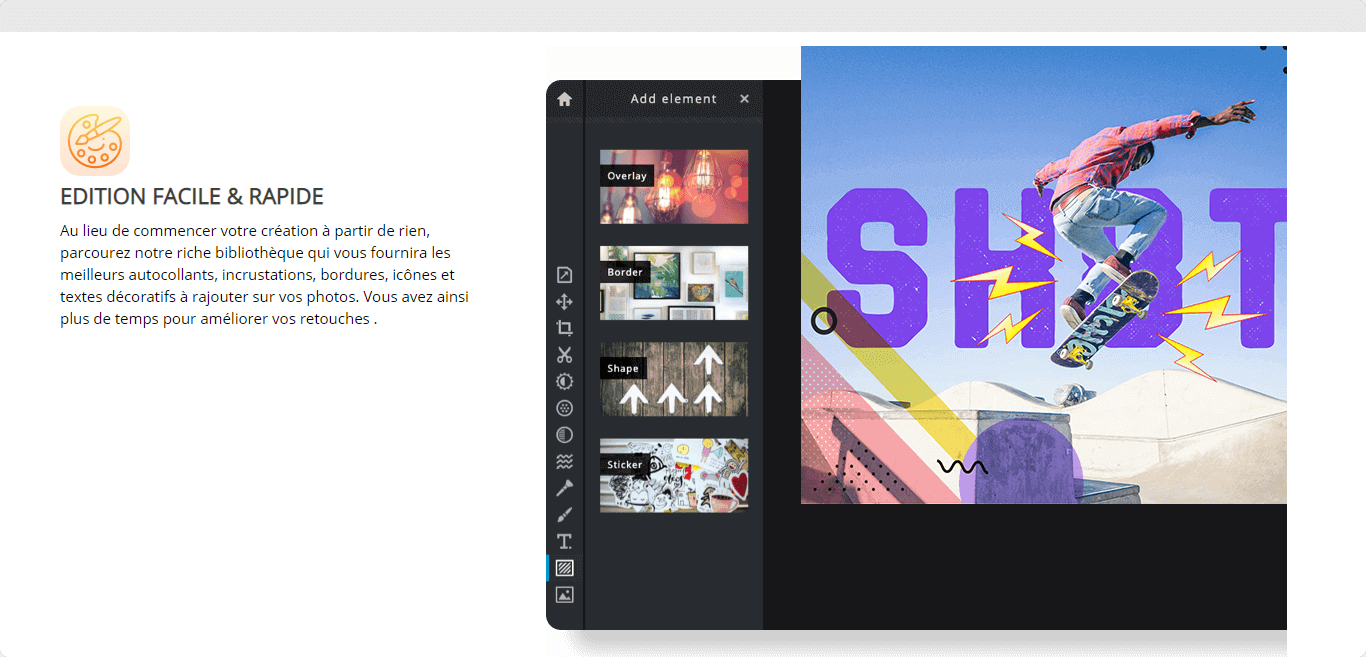This screenshot has height=657, width=1366.
Task: Open the Overlay element category
Action: pos(673,187)
